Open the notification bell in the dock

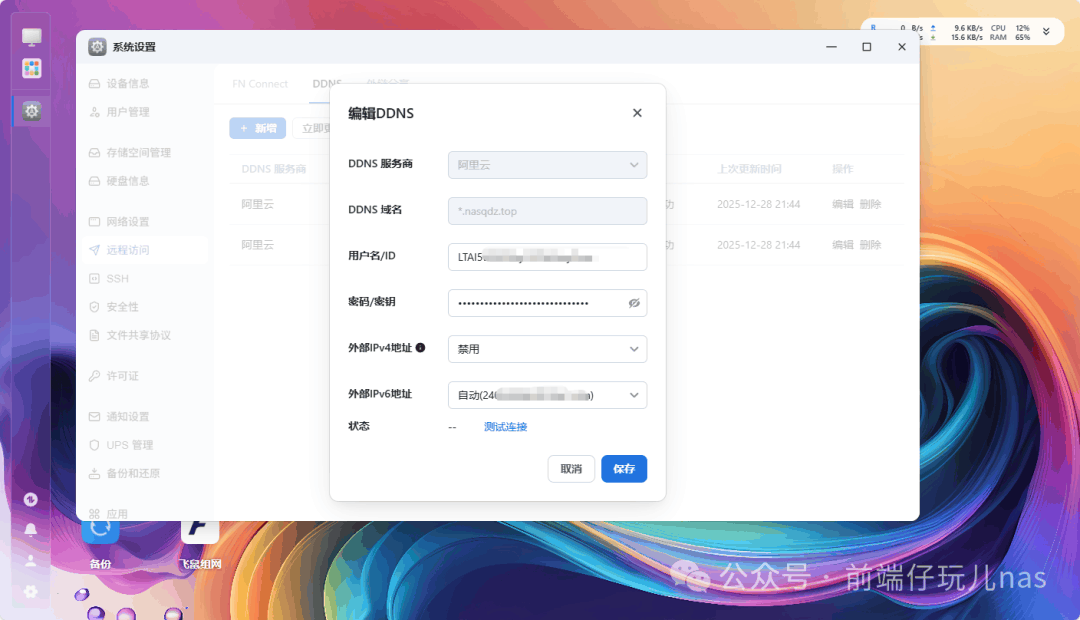(31, 529)
